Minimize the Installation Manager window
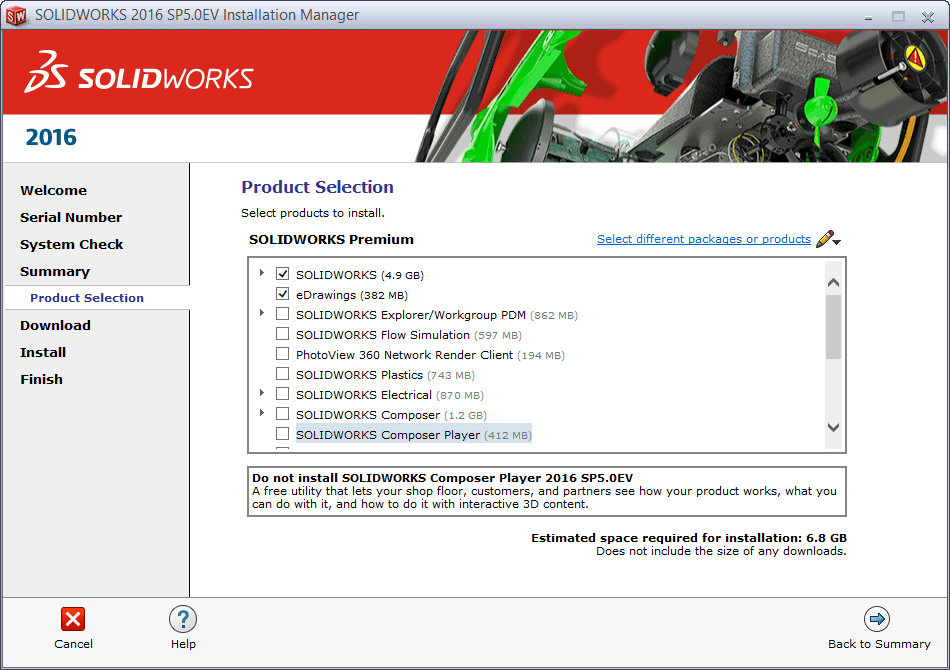 click(x=868, y=17)
